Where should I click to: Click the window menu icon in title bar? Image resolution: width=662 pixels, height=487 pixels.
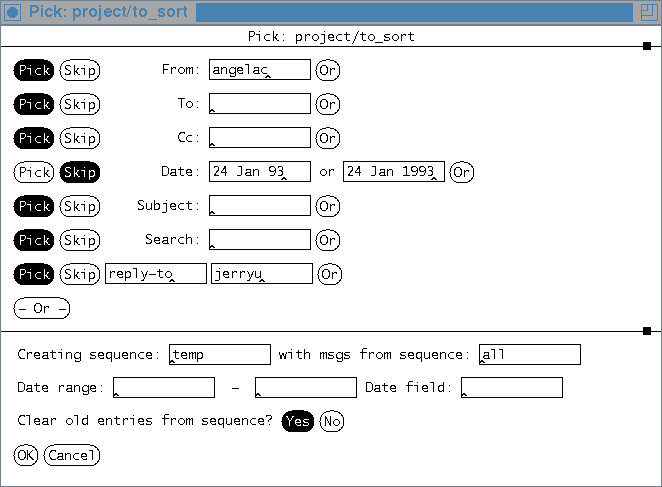pyautogui.click(x=13, y=11)
